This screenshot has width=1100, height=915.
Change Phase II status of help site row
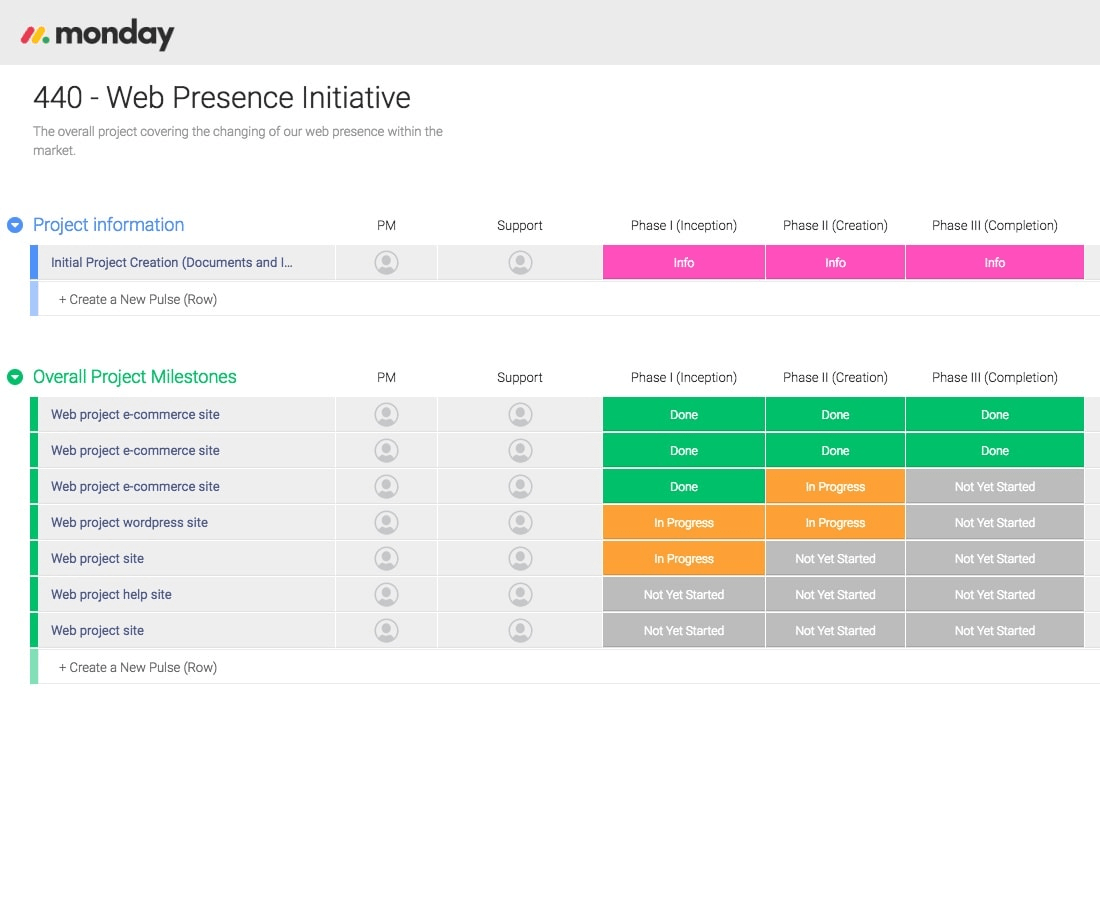click(835, 594)
